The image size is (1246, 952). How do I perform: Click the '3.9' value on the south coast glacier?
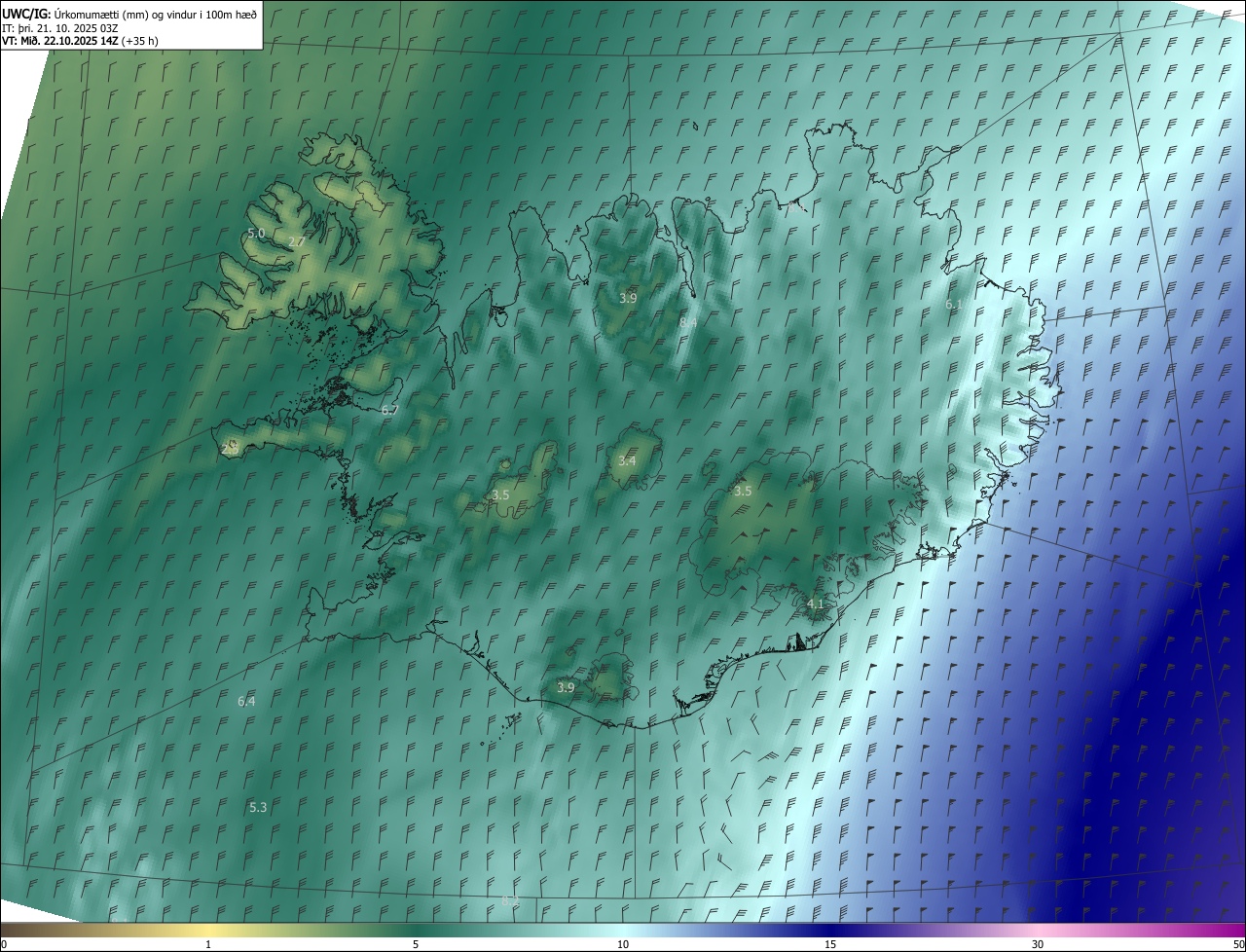click(566, 688)
